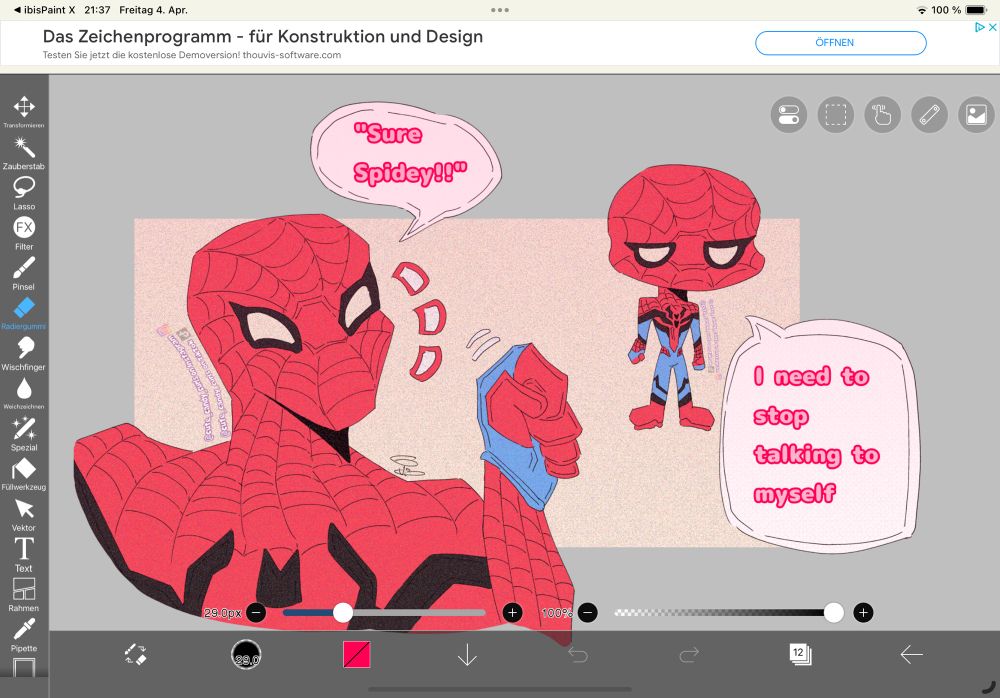1000x698 pixels.
Task: Select the Pipette eyedropper tool
Action: pyautogui.click(x=24, y=635)
